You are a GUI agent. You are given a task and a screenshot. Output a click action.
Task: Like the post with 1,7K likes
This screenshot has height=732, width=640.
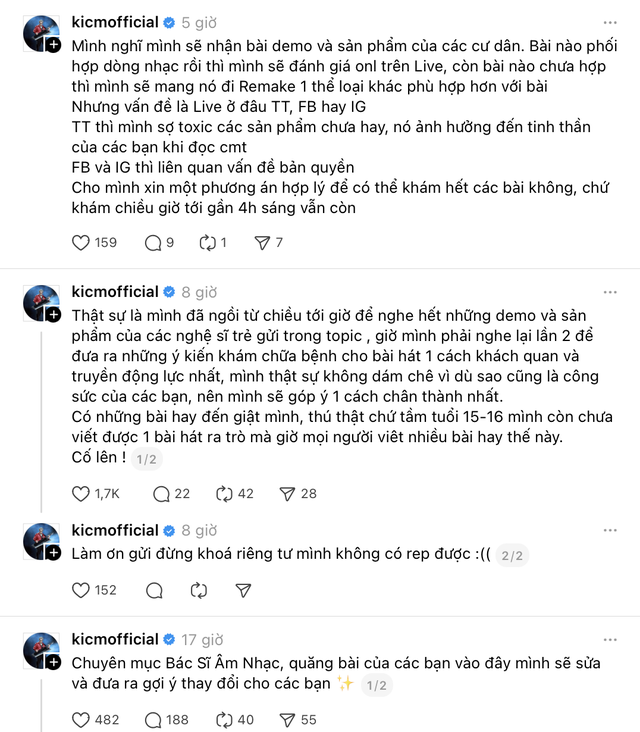point(83,493)
